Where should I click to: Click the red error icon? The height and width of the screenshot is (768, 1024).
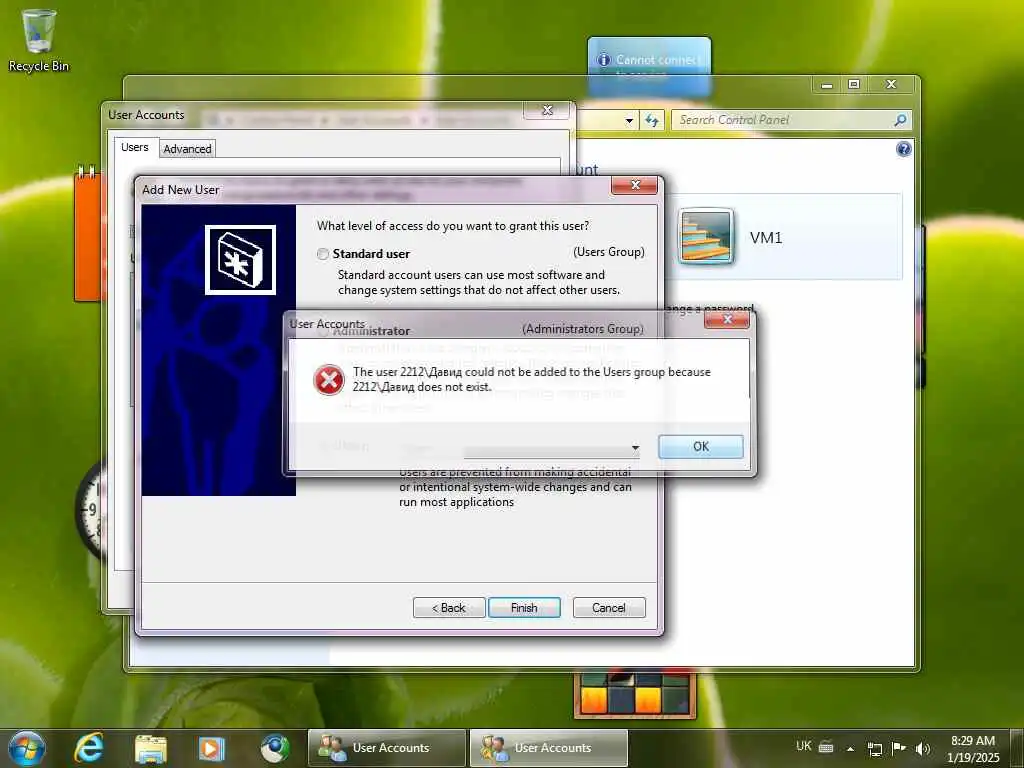tap(328, 379)
